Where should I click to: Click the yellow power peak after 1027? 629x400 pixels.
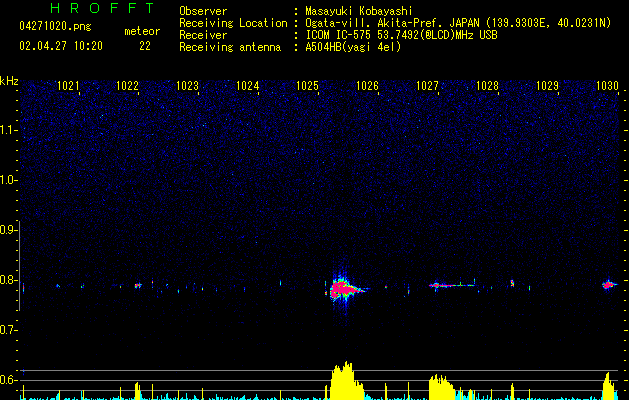click(x=441, y=387)
